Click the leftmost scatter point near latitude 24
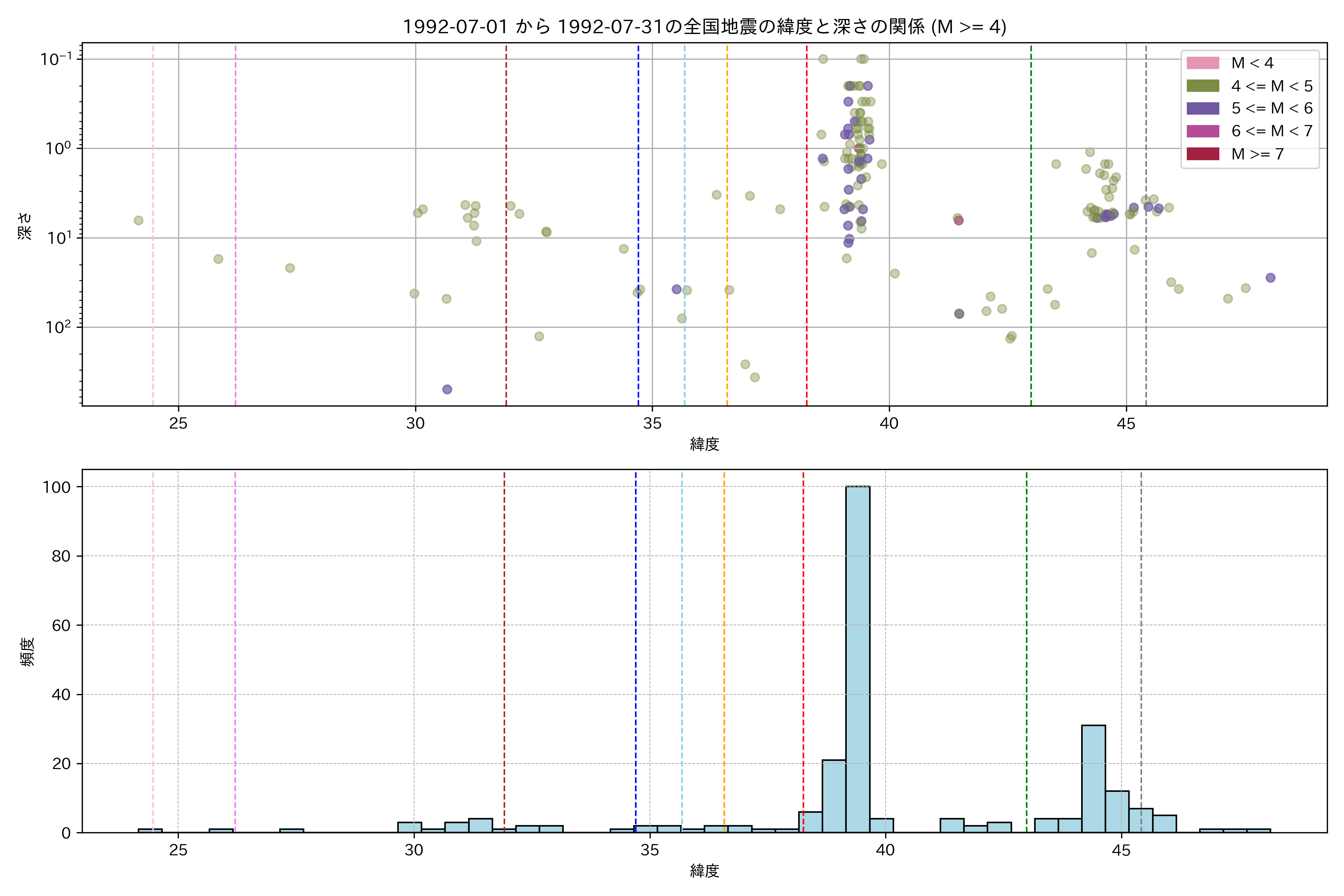This screenshot has height=896, width=1344. tap(138, 221)
